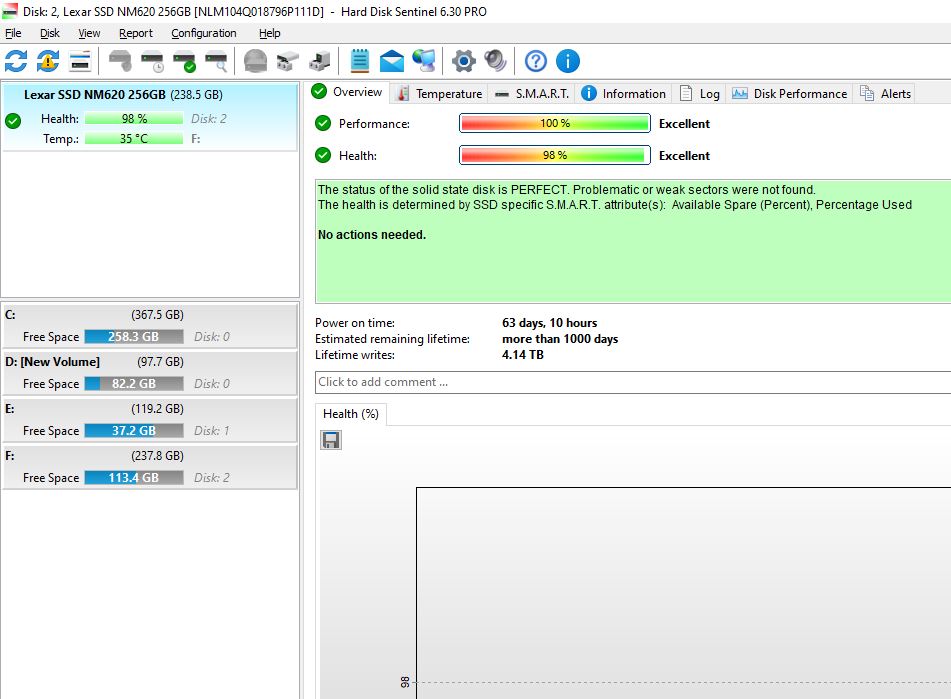Switch to the S.M.A.R.T. tab
This screenshot has width=951, height=699.
[x=532, y=94]
